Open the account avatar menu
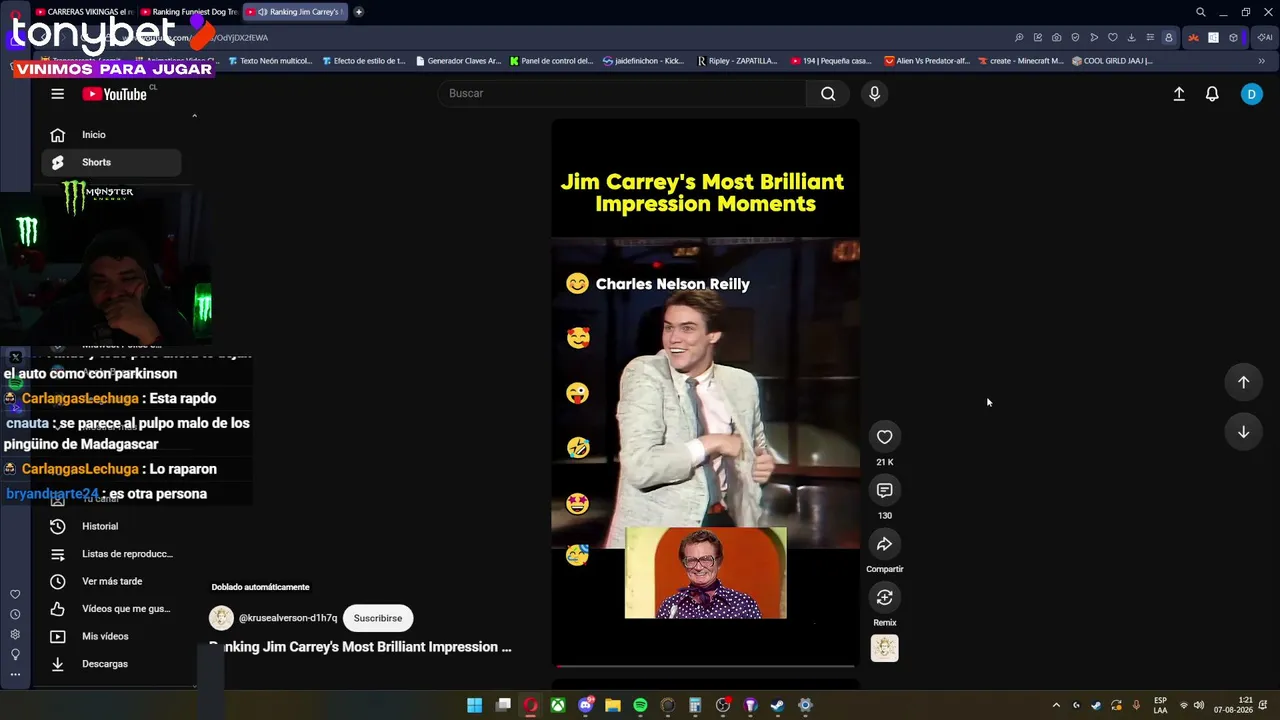Screen dimensions: 1280x720 pos(1252,94)
